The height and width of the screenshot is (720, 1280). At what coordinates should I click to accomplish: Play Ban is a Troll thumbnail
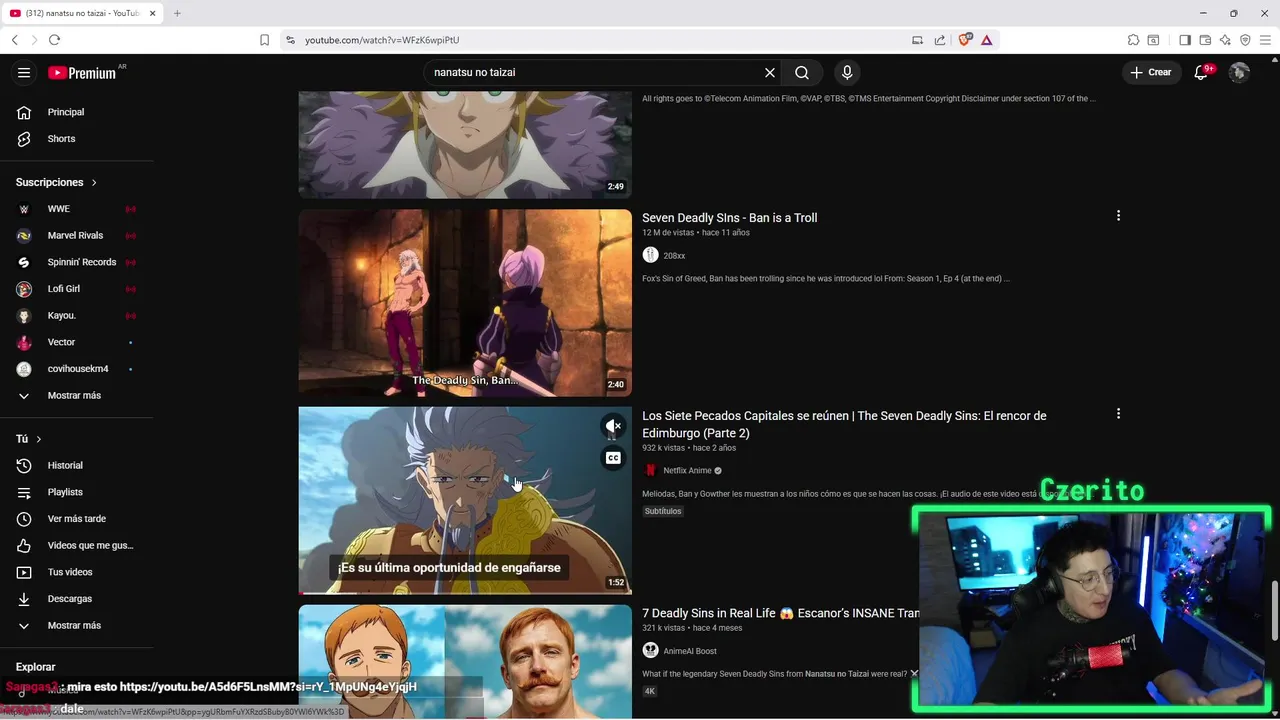point(465,302)
